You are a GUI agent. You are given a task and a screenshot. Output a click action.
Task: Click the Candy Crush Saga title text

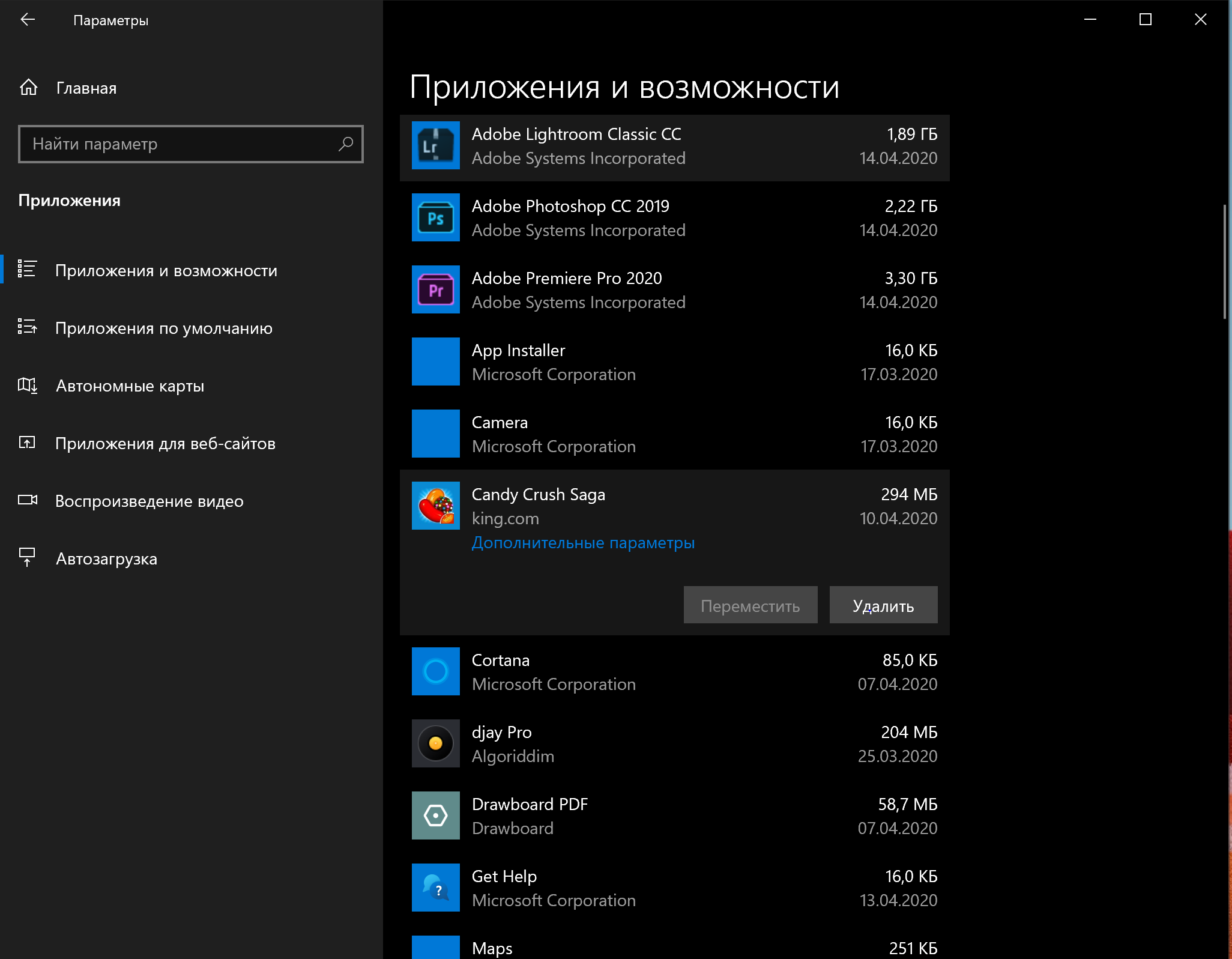538,494
